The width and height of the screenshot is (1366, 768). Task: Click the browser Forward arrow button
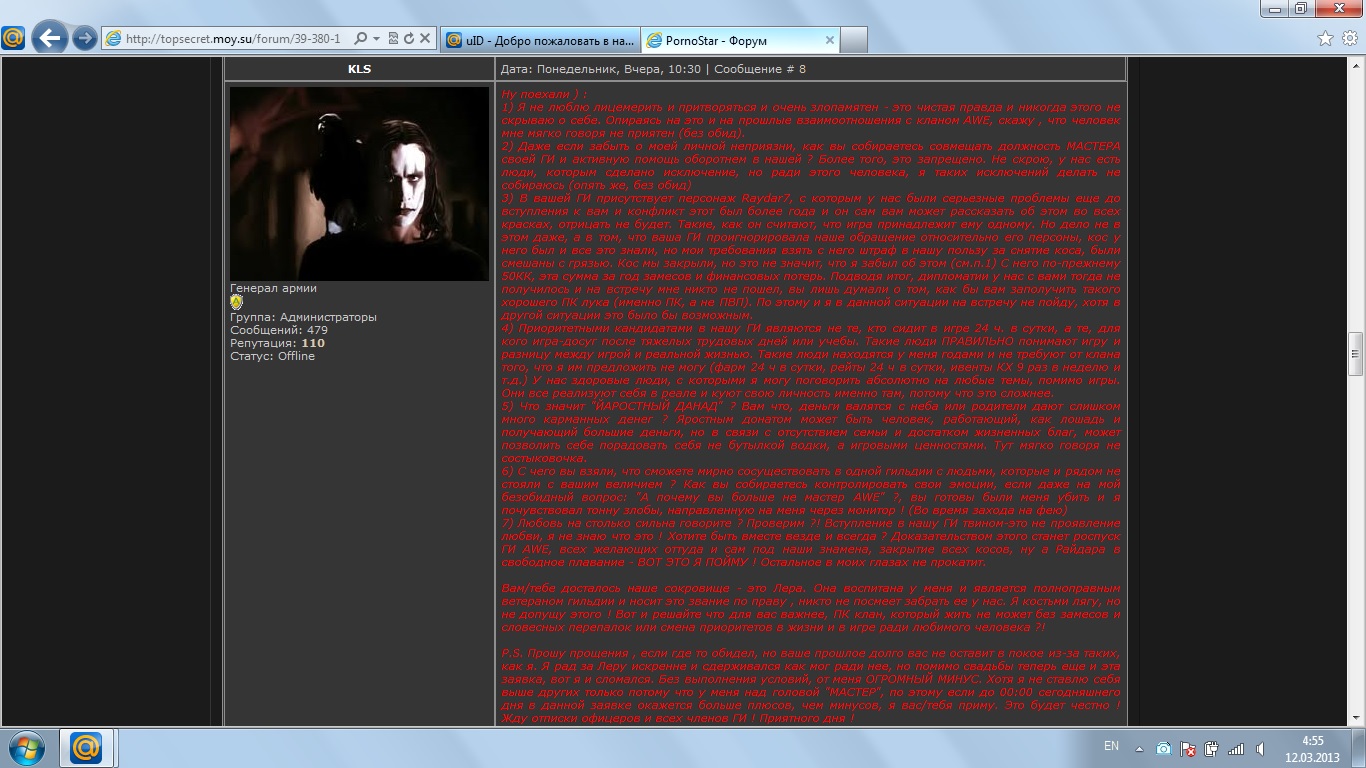85,39
